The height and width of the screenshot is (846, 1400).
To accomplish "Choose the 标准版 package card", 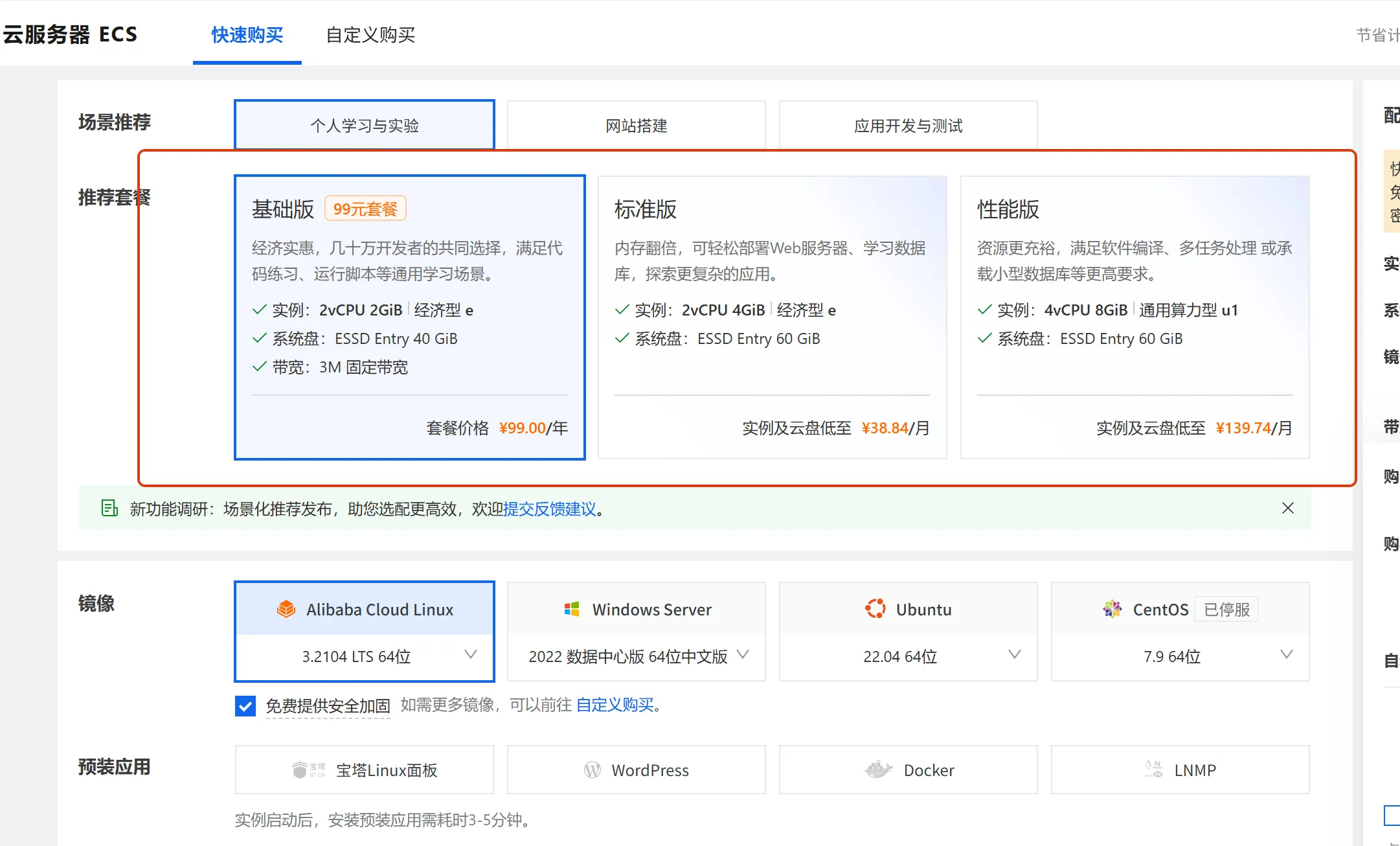I will tap(773, 317).
